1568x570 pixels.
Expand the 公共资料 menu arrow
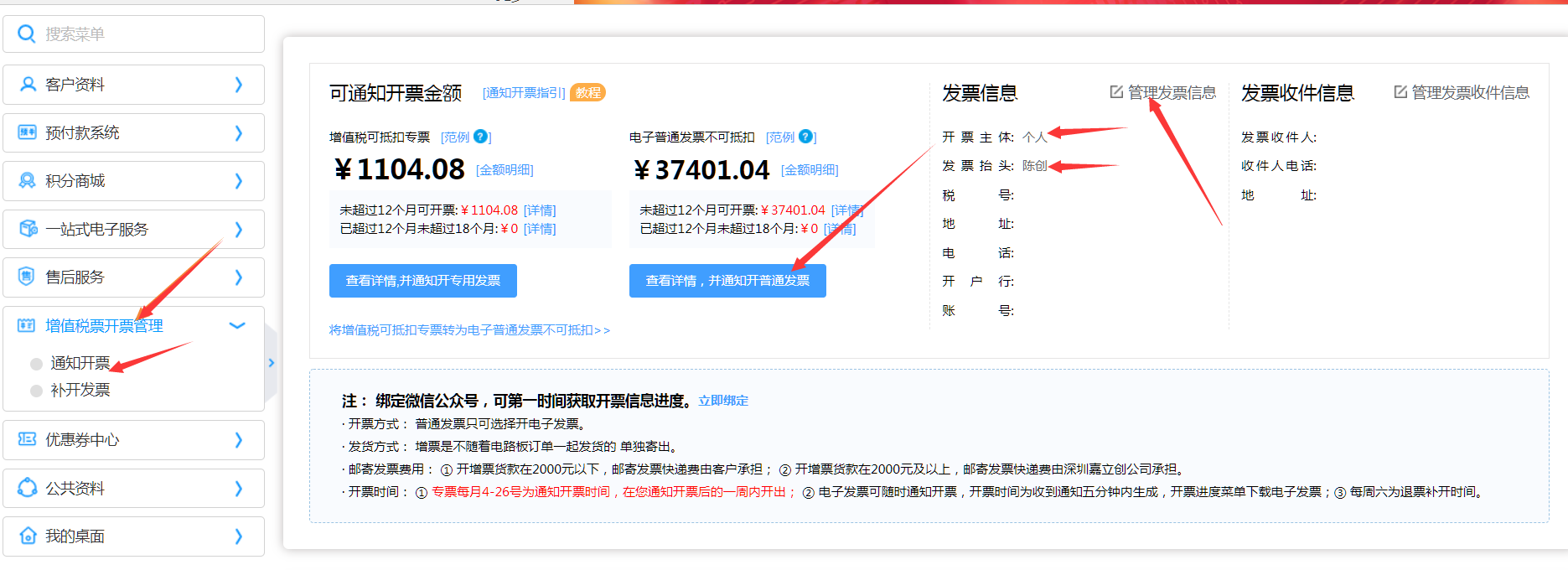[x=238, y=488]
